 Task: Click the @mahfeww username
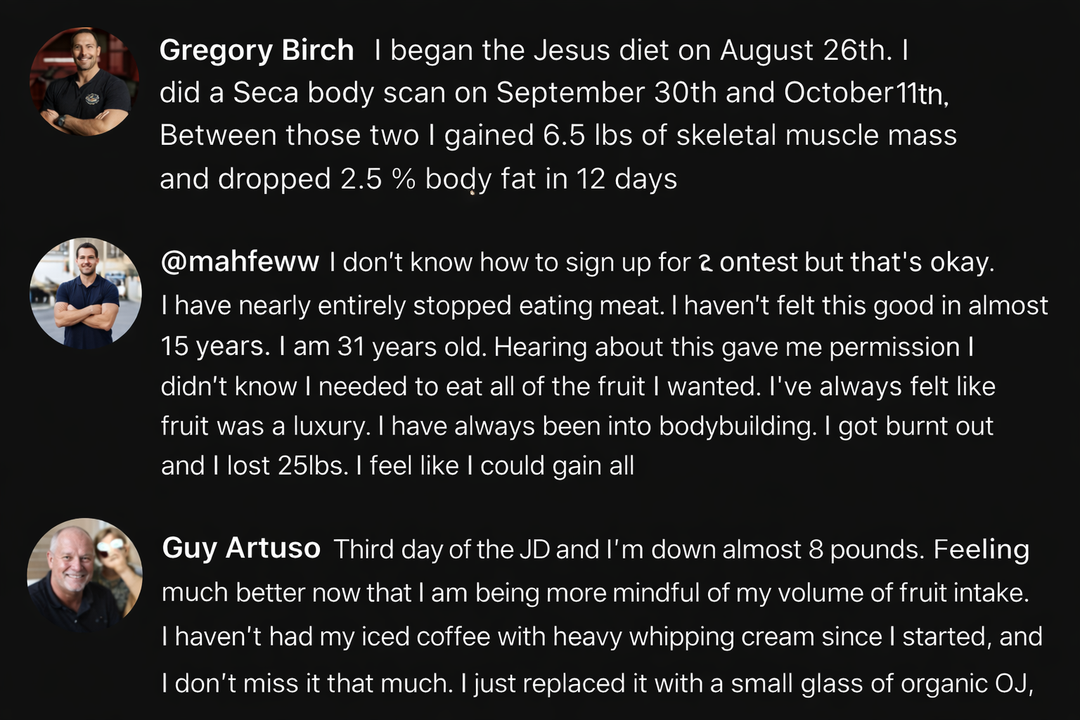point(240,263)
